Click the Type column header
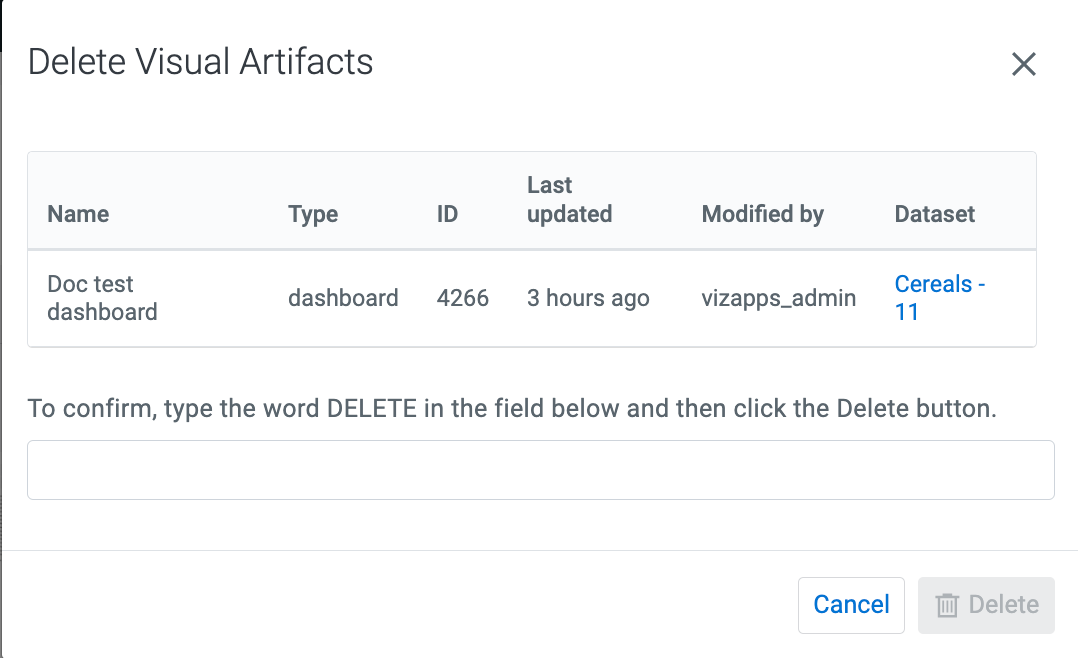This screenshot has height=658, width=1078. point(313,214)
